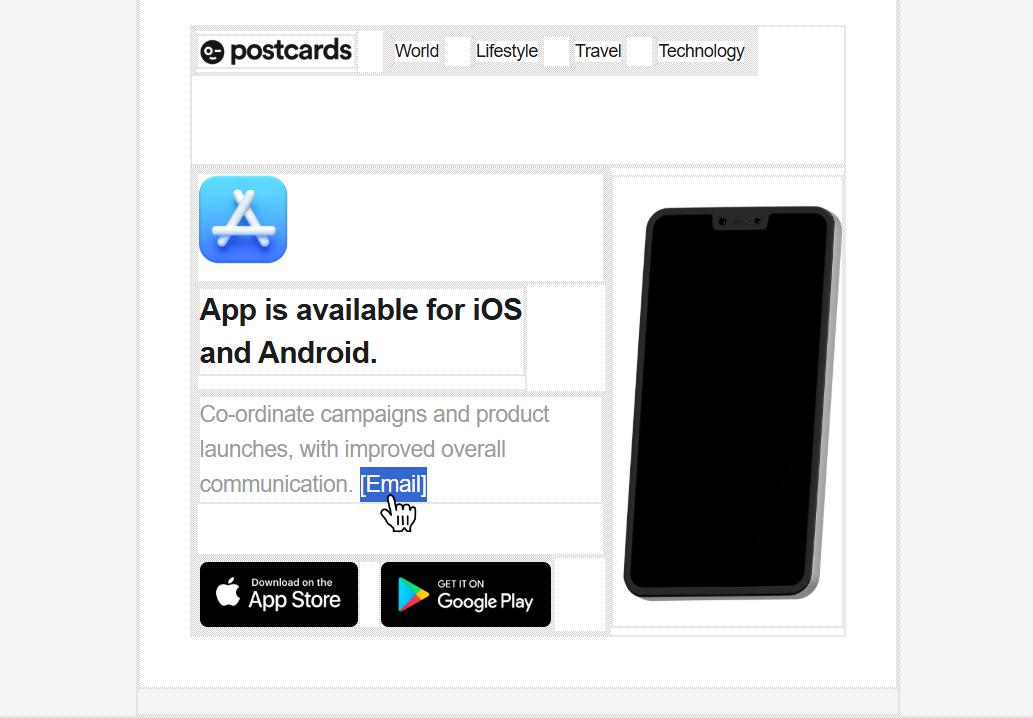This screenshot has width=1033, height=718.
Task: Click the Download on the App Store badge
Action: click(x=279, y=594)
